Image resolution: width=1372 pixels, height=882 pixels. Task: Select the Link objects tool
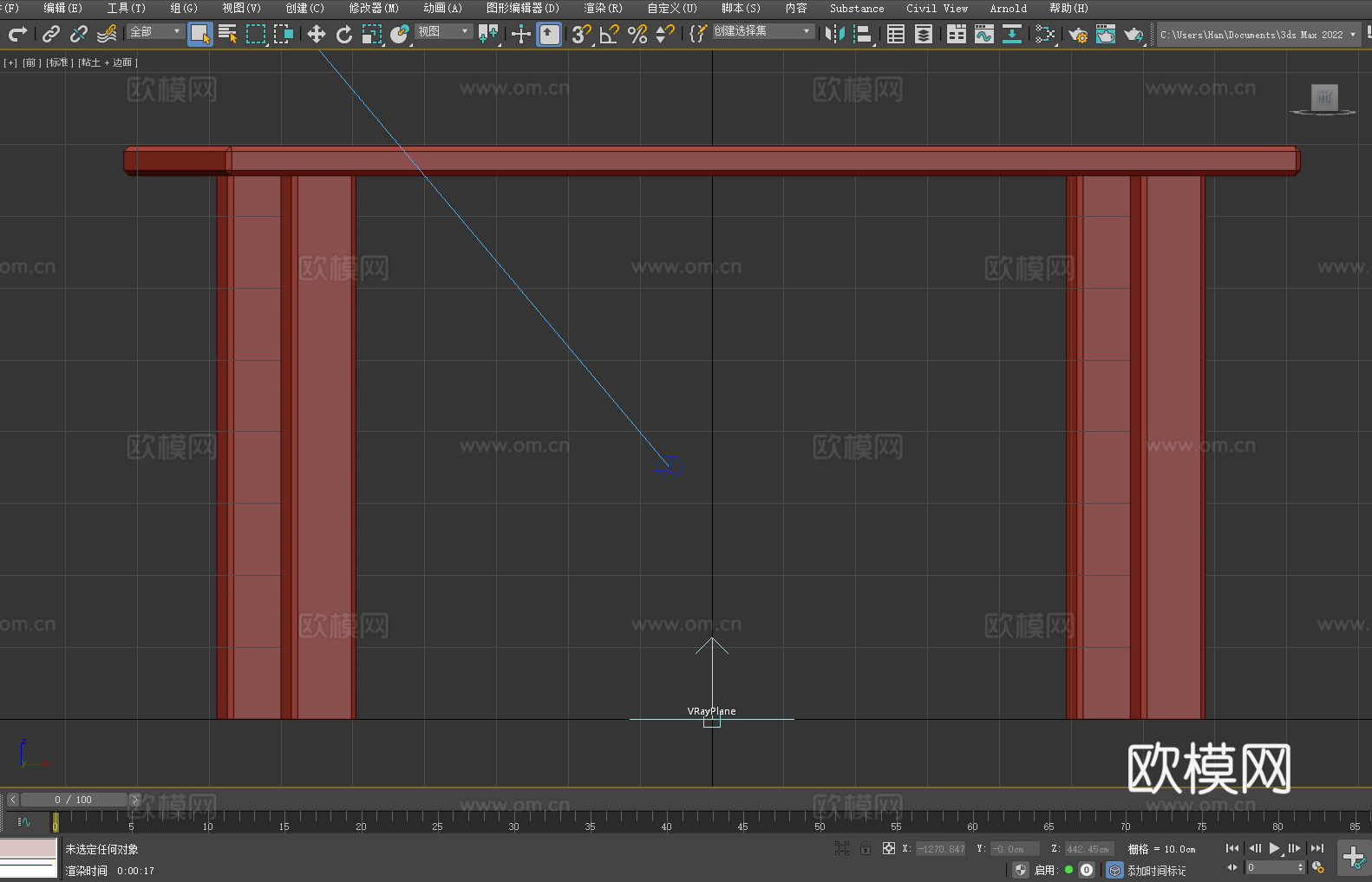51,34
